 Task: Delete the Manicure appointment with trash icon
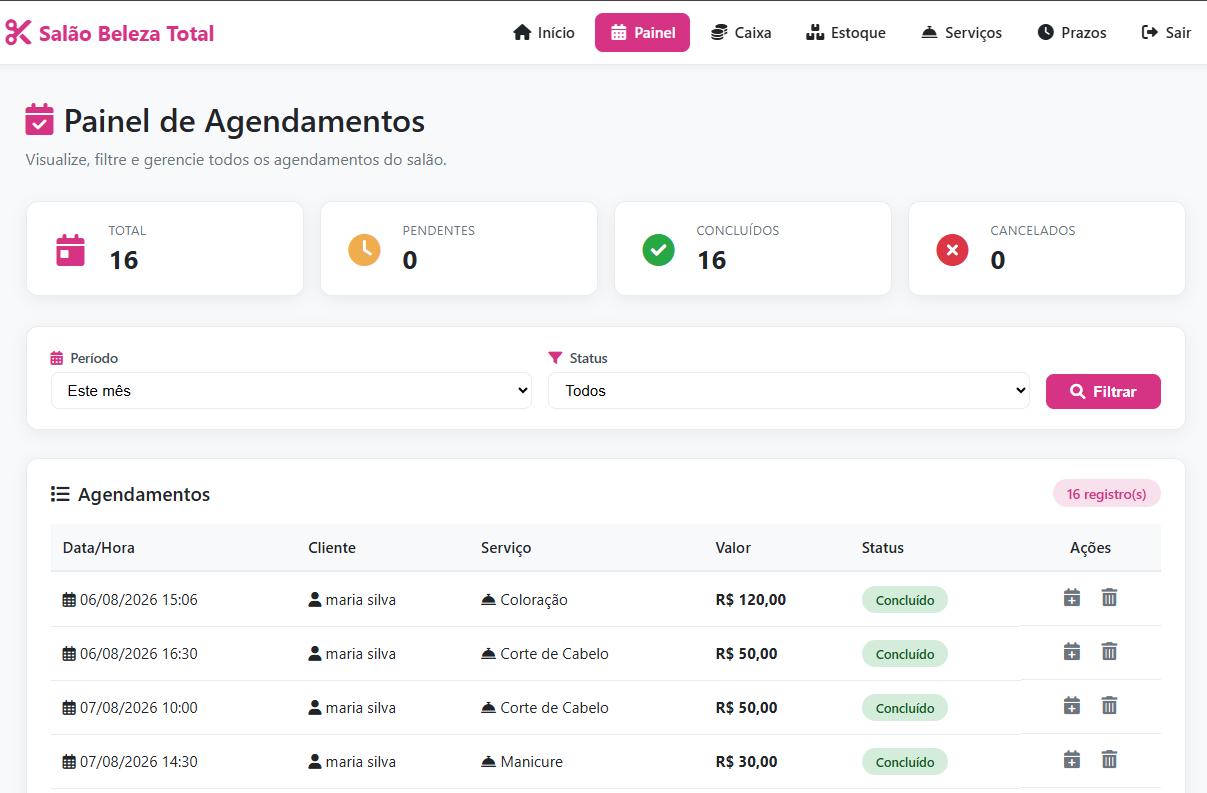point(1109,760)
